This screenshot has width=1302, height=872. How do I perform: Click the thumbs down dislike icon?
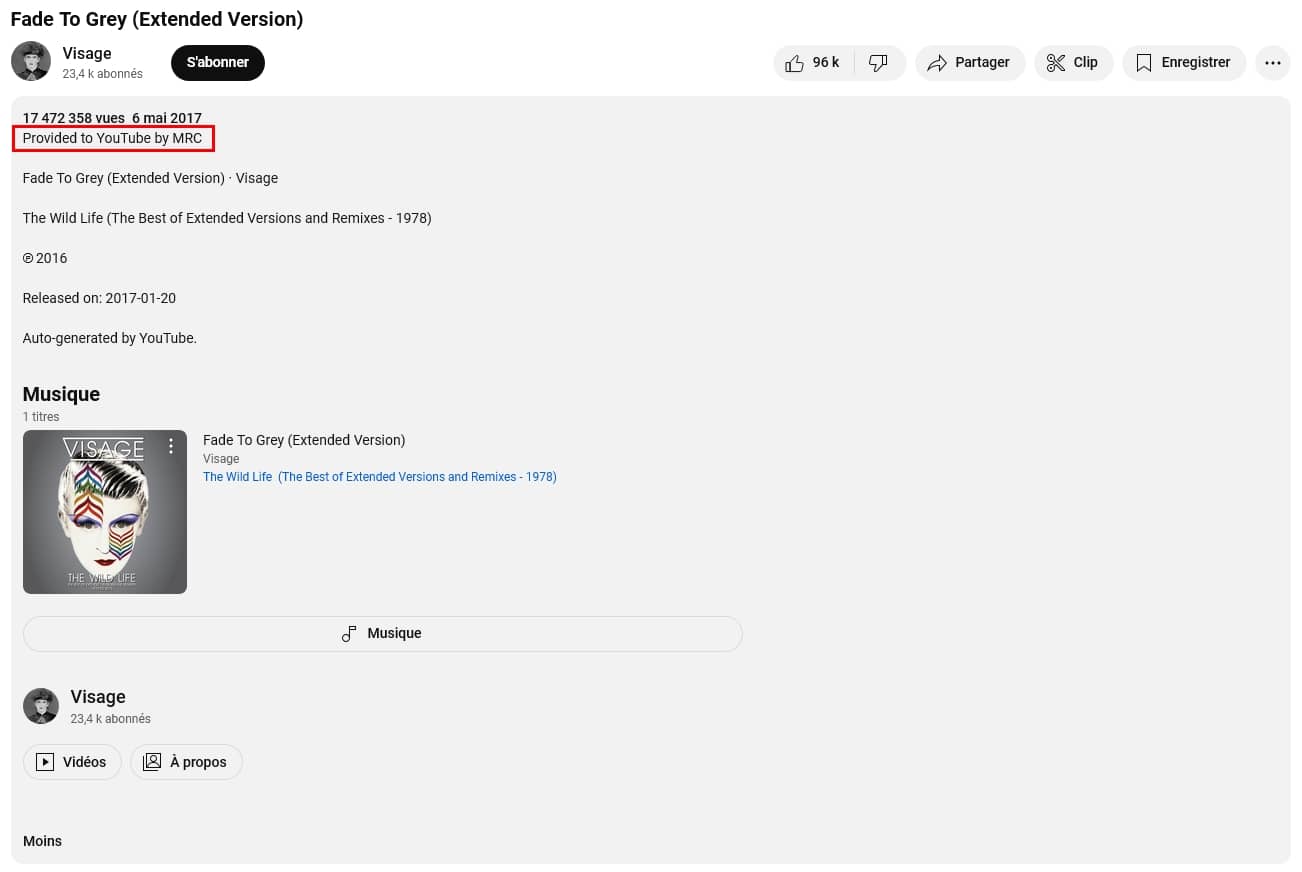(878, 63)
